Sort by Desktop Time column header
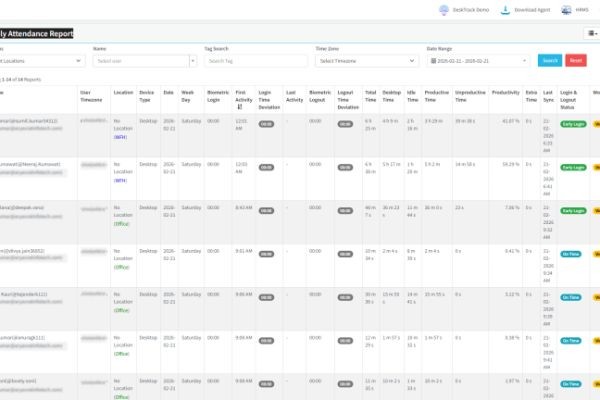The image size is (600, 400). (391, 96)
